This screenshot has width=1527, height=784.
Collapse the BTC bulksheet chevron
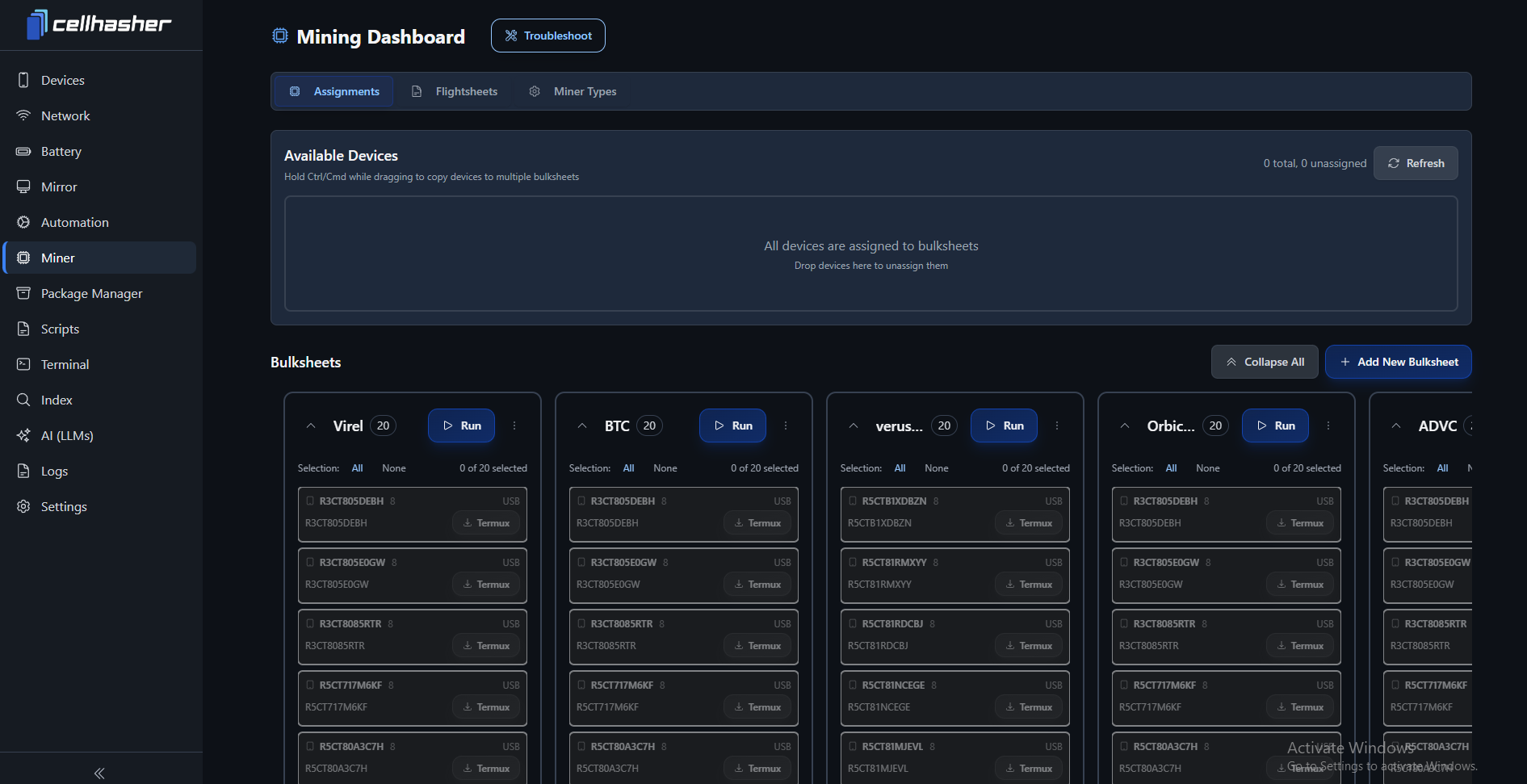(582, 426)
